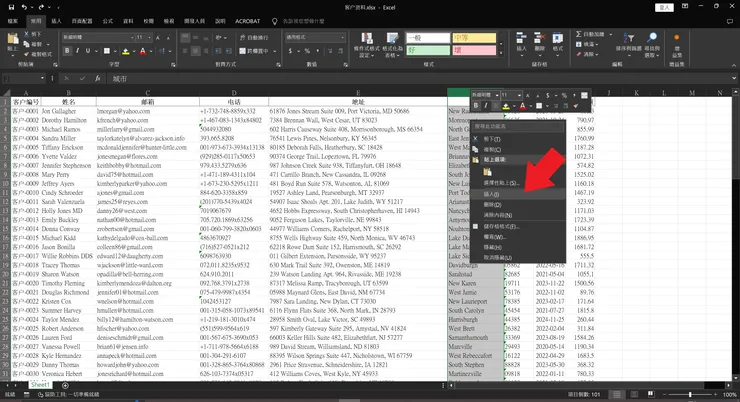Viewport: 740px width, 402px height.
Task: Collapse the ribbon with the chevron
Action: coord(733,65)
